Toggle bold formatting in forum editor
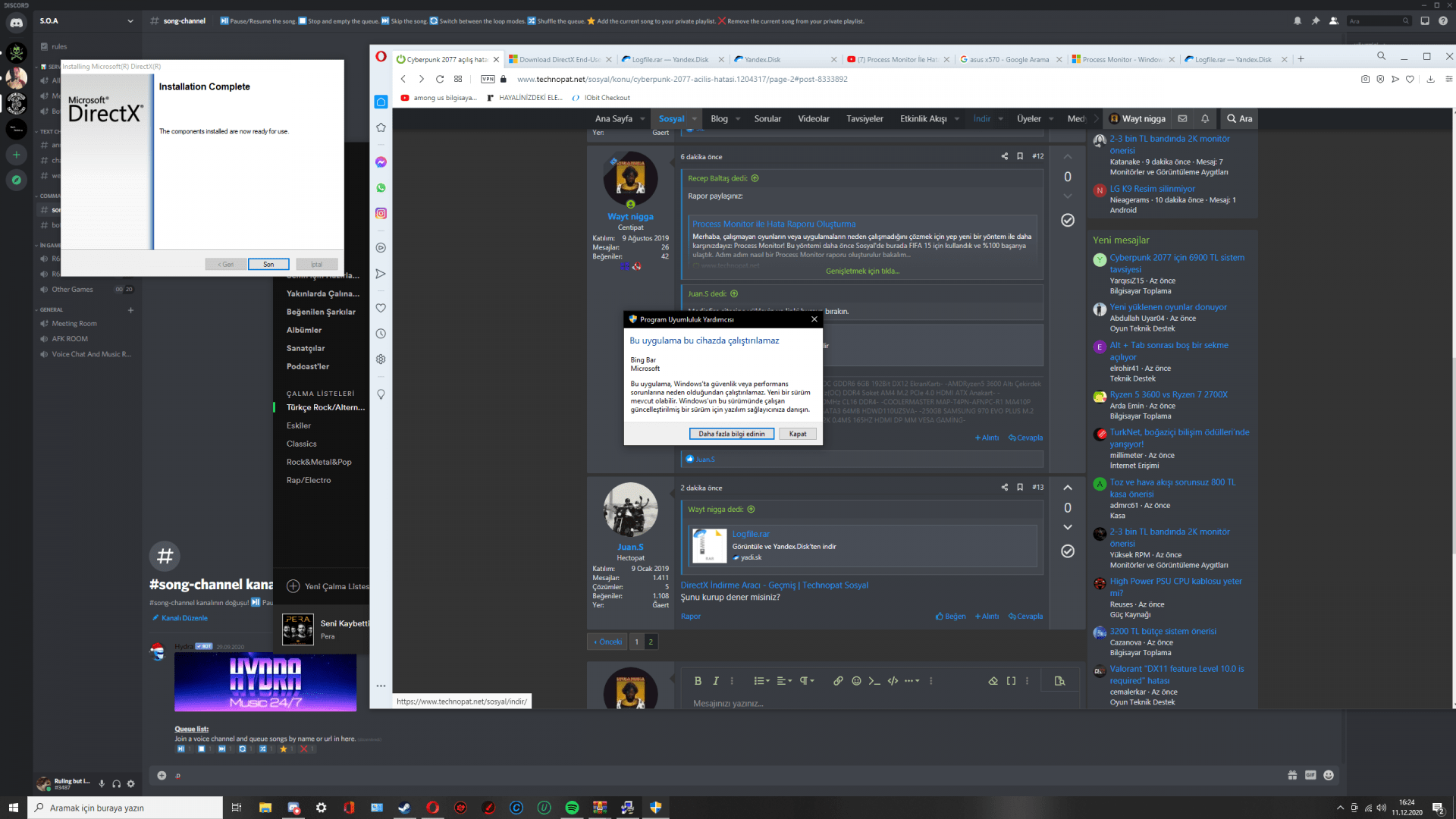 [x=698, y=681]
